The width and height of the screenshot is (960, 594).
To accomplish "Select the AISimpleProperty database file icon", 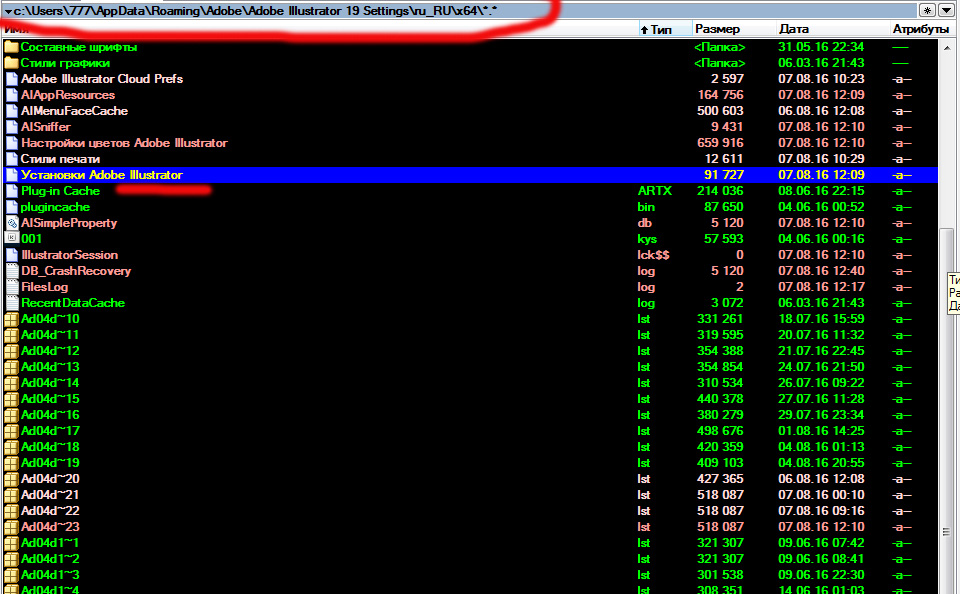I will [x=12, y=223].
